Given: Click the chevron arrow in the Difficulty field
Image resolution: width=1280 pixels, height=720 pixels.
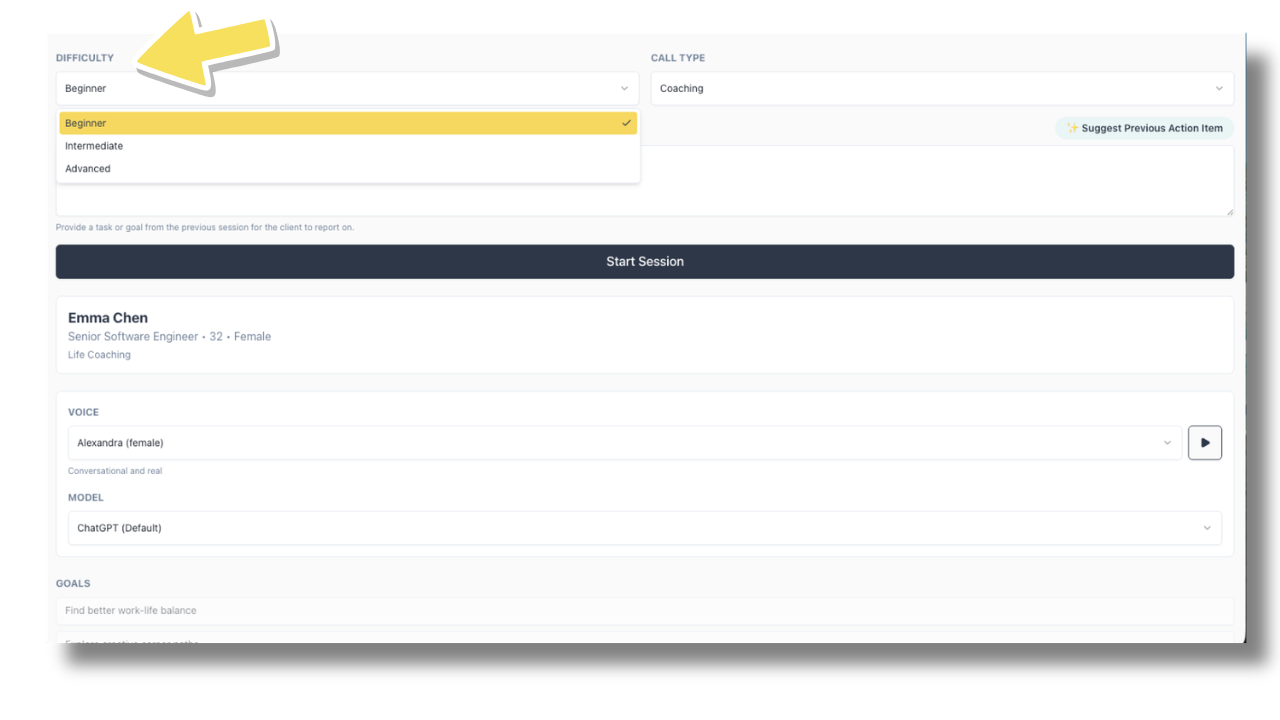Looking at the screenshot, I should 625,88.
